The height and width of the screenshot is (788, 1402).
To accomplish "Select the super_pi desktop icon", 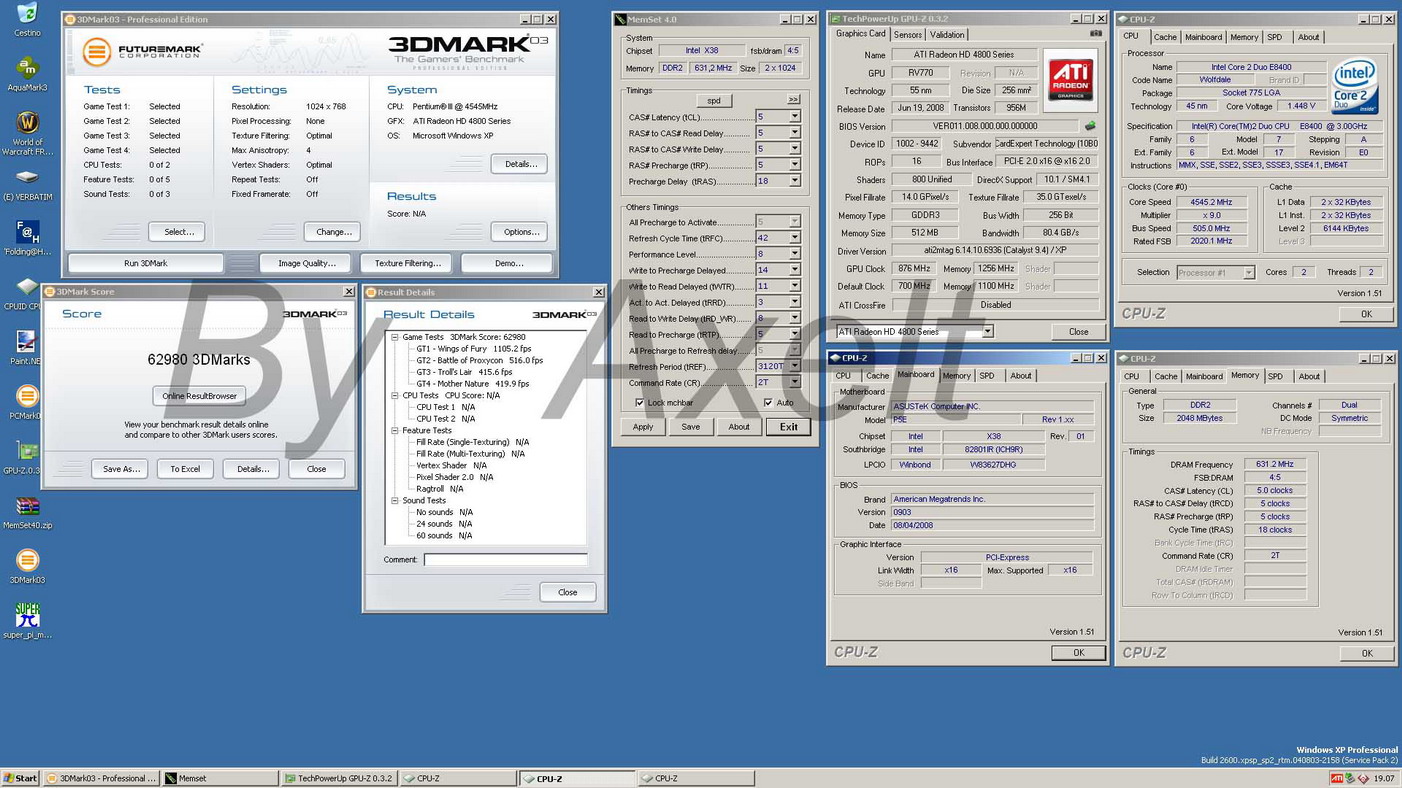I will [27, 621].
